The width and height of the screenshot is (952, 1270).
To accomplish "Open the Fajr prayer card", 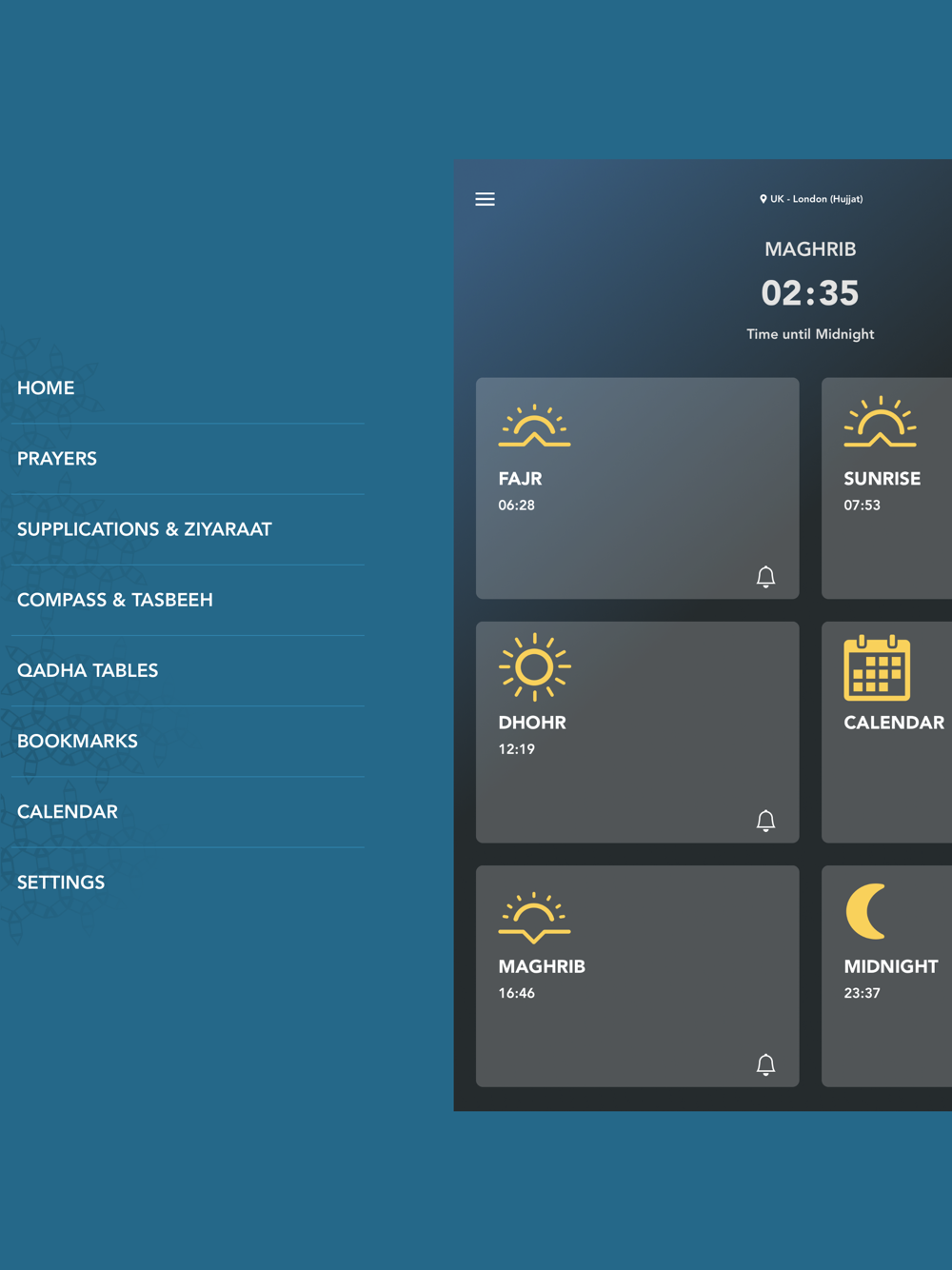I will [638, 488].
